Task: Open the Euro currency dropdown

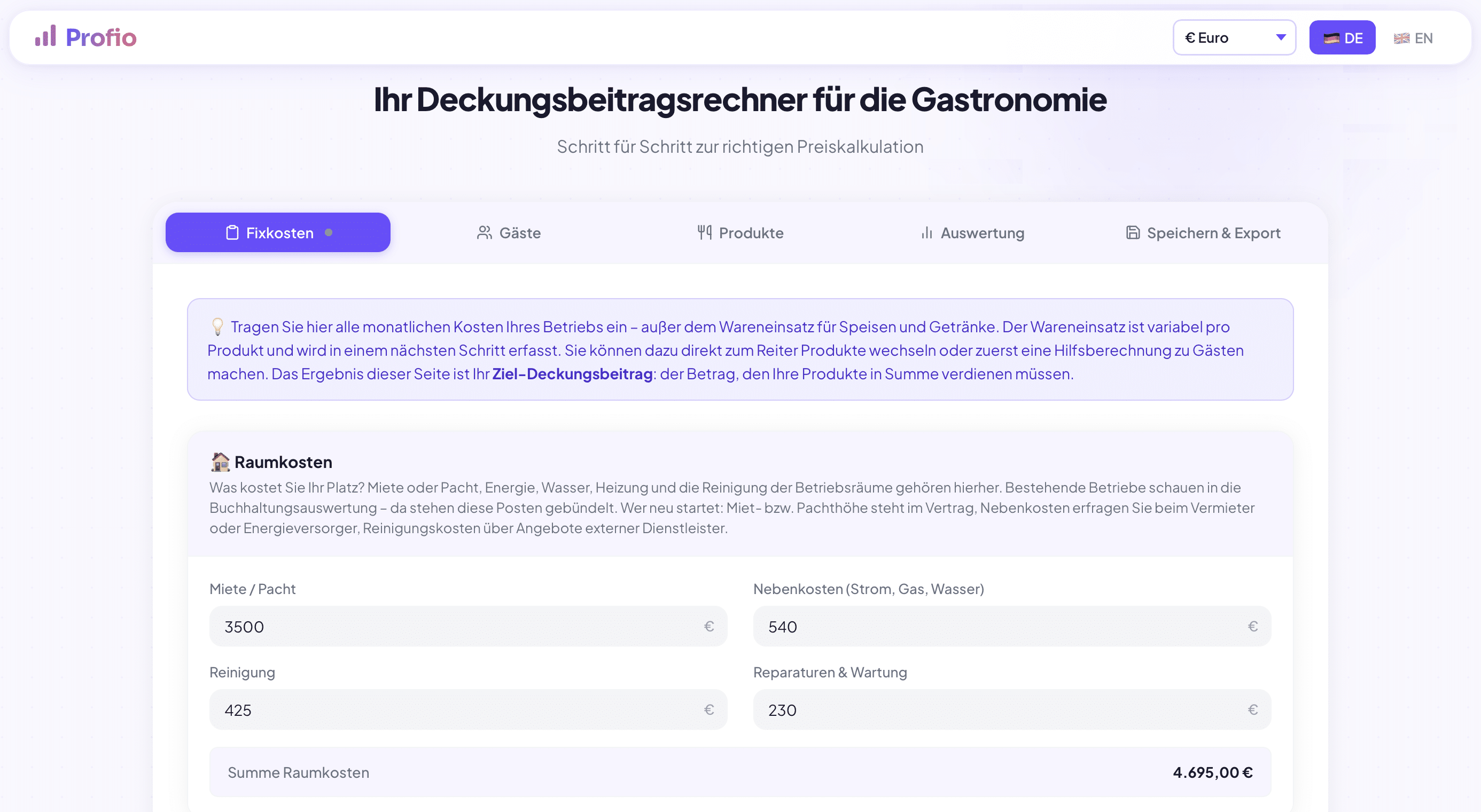Action: click(x=1234, y=37)
